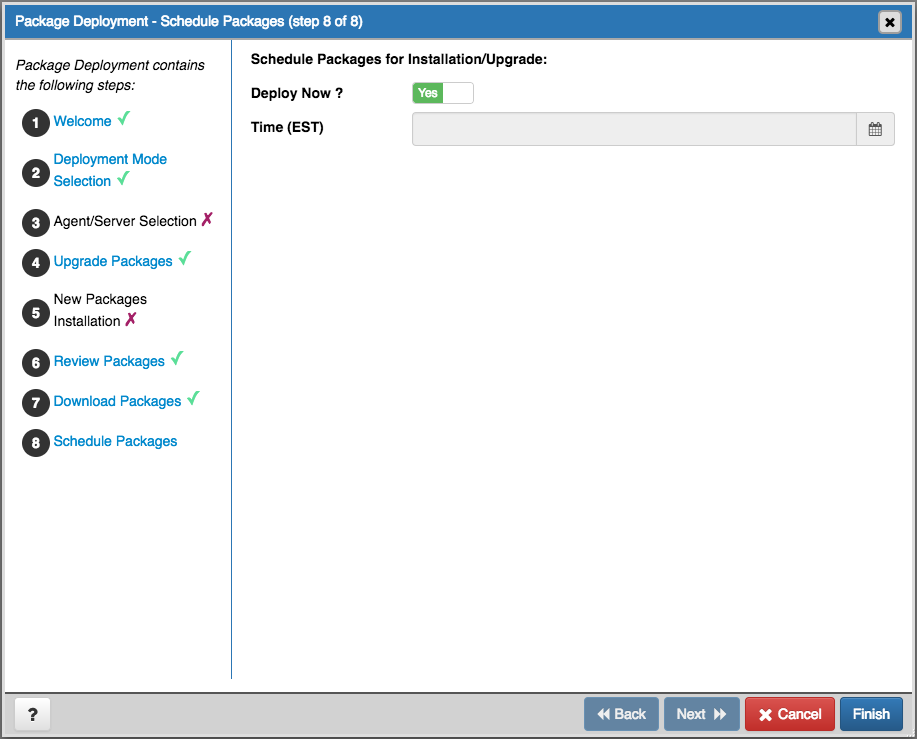Click step number 4 circle icon

pos(36,263)
